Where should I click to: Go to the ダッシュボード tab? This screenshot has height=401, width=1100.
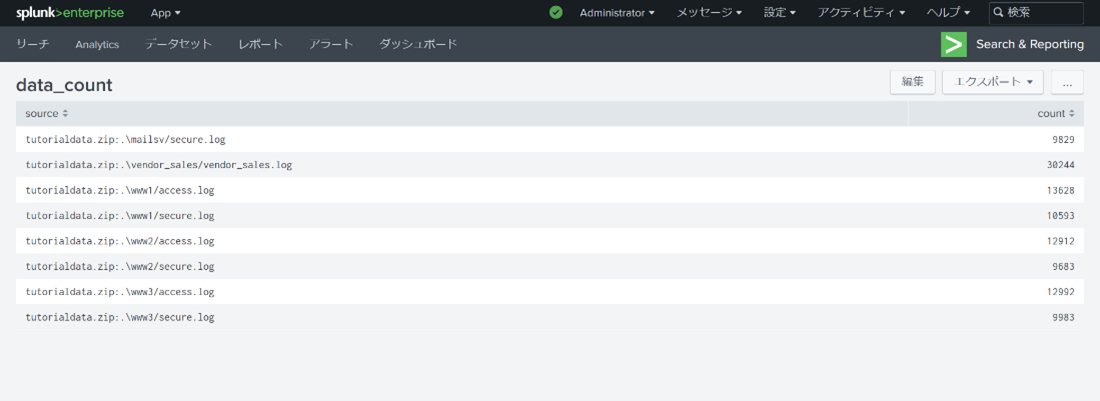point(418,44)
